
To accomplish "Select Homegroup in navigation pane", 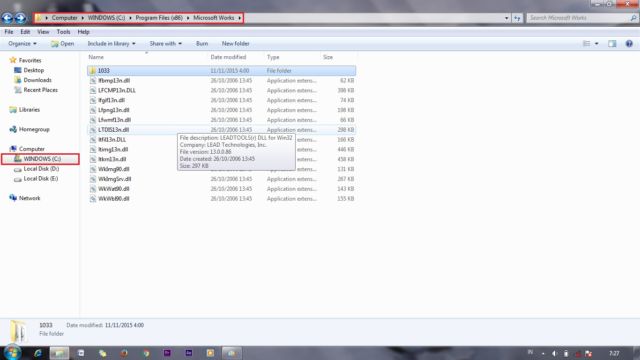I will [x=34, y=129].
